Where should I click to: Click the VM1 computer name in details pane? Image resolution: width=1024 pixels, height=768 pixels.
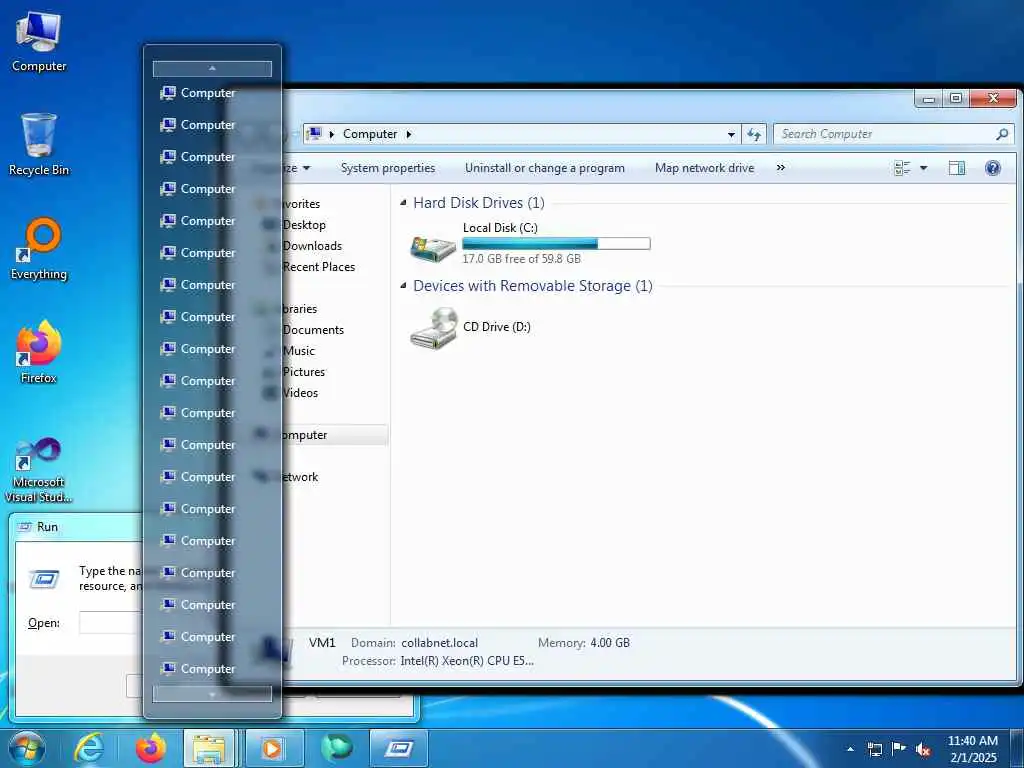pos(322,643)
